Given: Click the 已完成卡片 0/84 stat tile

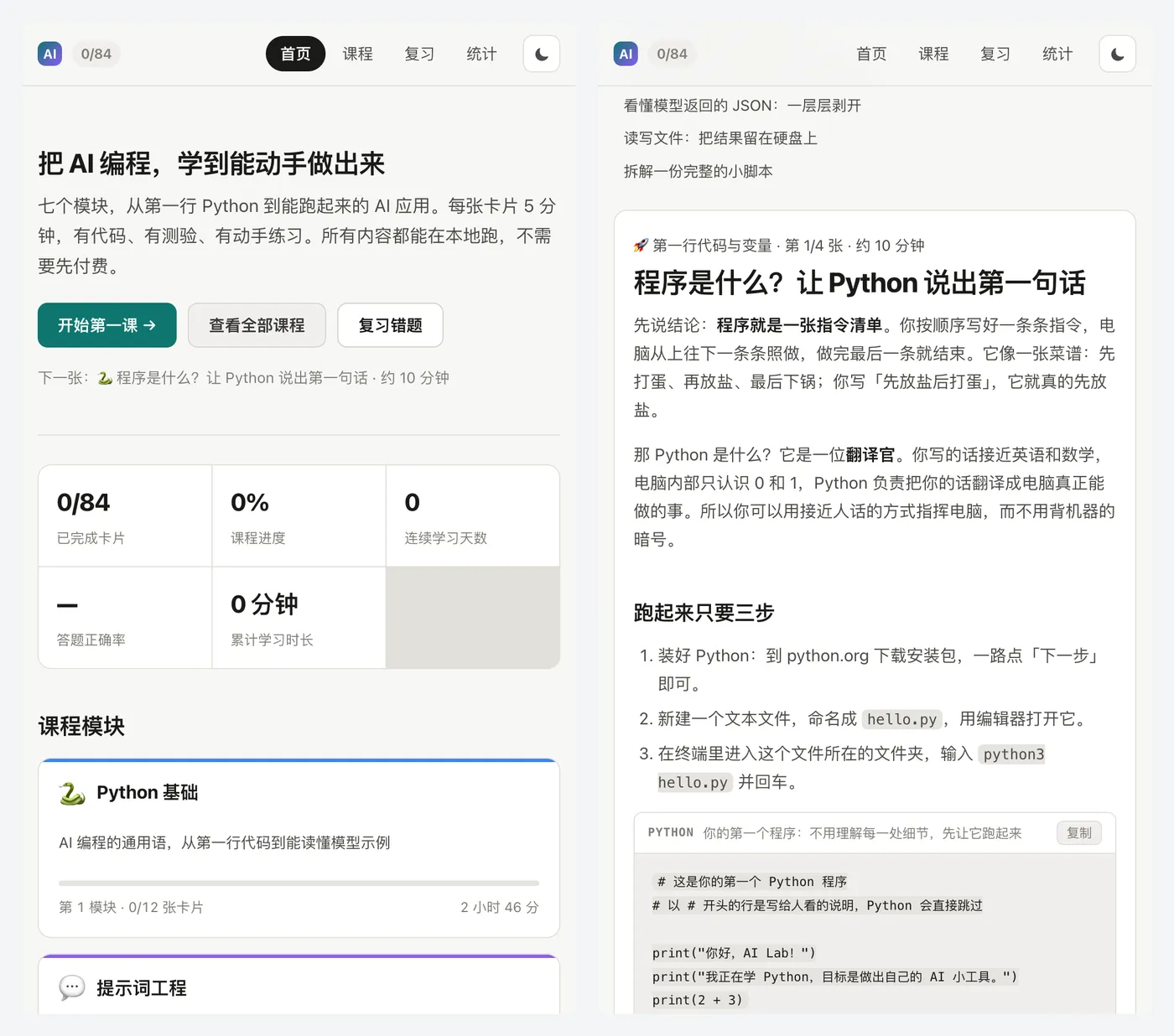Looking at the screenshot, I should click(125, 516).
